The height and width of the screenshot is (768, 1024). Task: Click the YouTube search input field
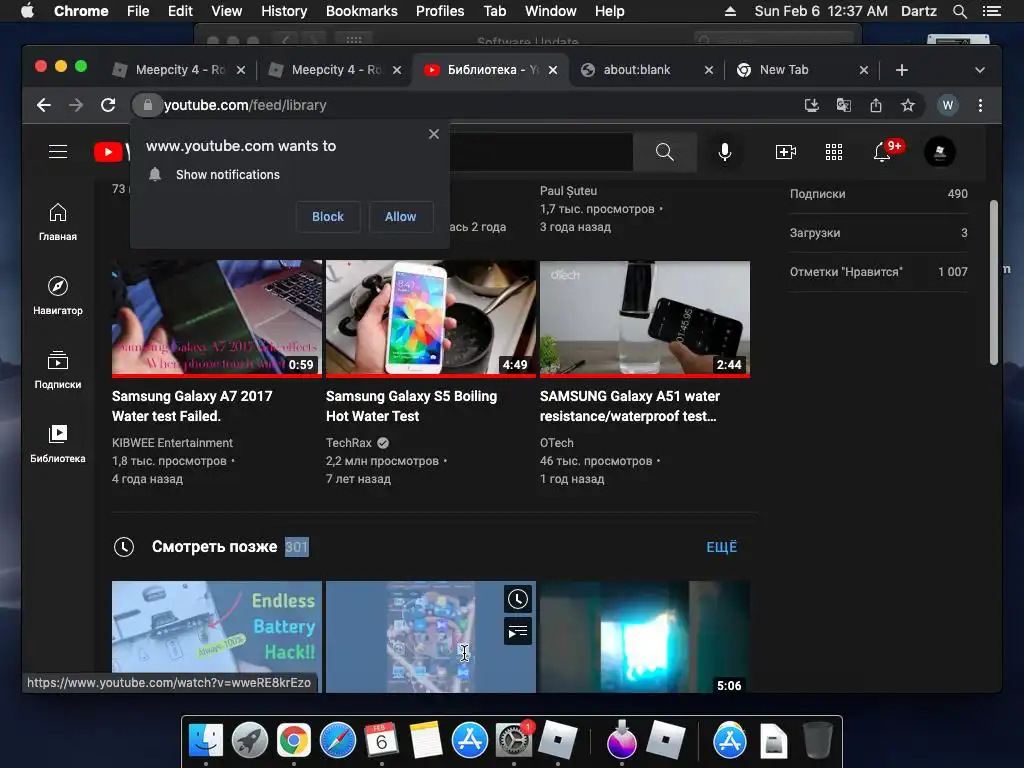click(x=541, y=152)
